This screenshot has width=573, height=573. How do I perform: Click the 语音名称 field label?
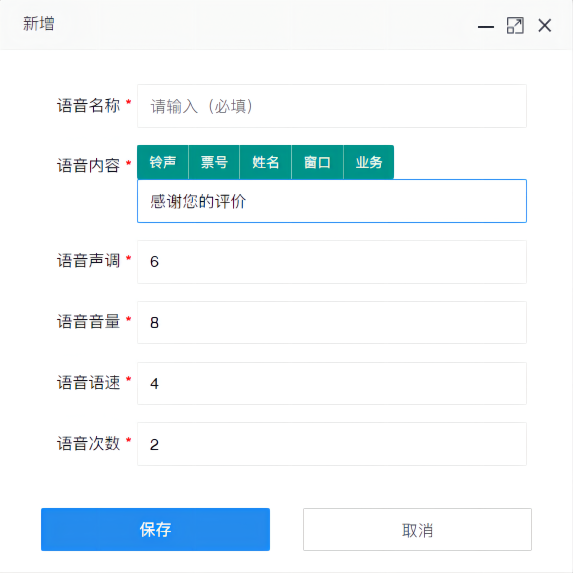pyautogui.click(x=88, y=106)
